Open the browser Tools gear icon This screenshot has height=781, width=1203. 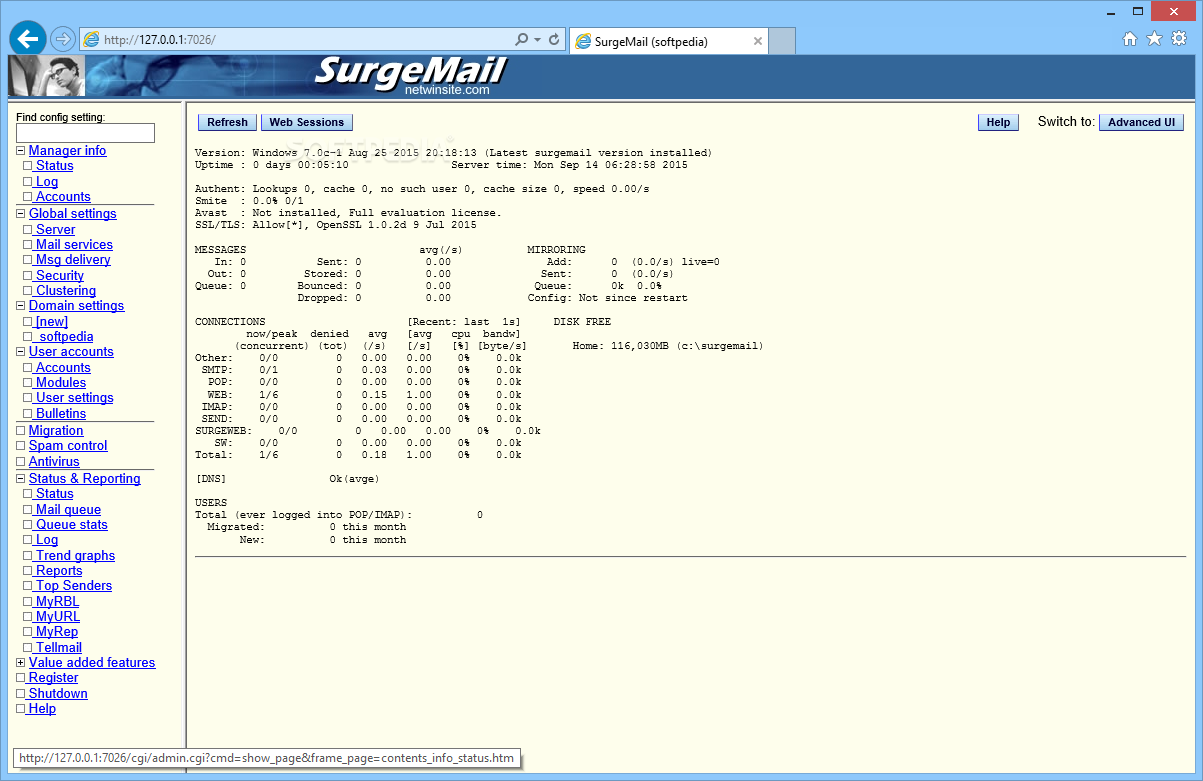coord(1179,39)
